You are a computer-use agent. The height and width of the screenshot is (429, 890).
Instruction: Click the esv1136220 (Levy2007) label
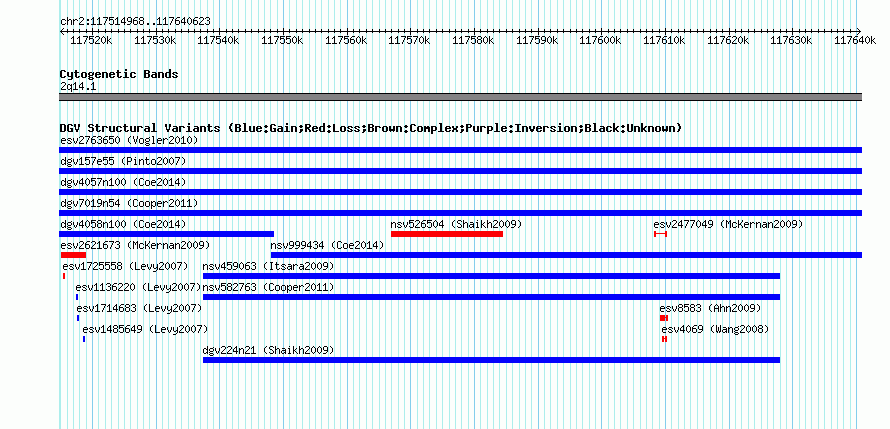(x=138, y=287)
